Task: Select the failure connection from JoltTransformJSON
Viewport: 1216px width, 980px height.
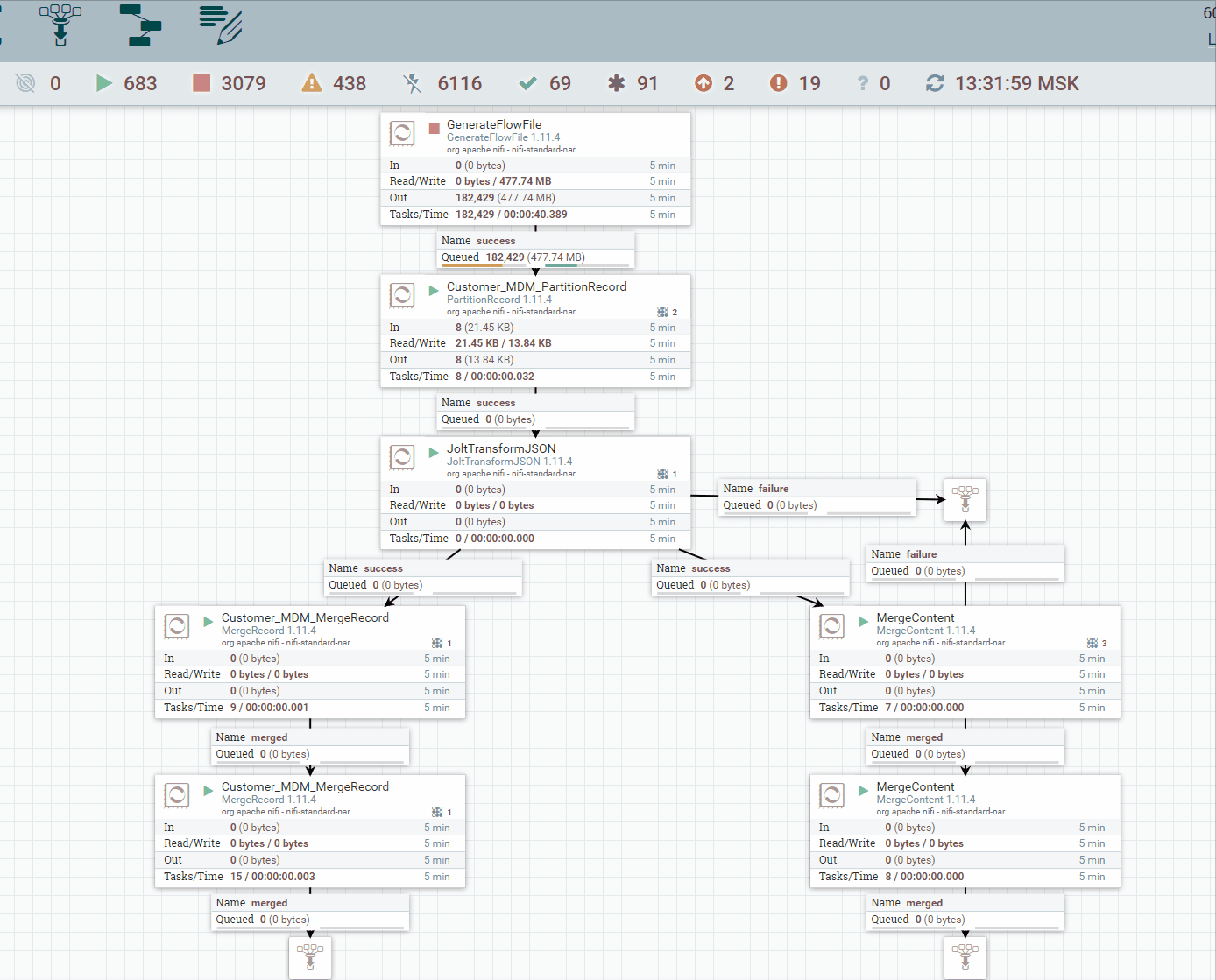Action: point(817,497)
